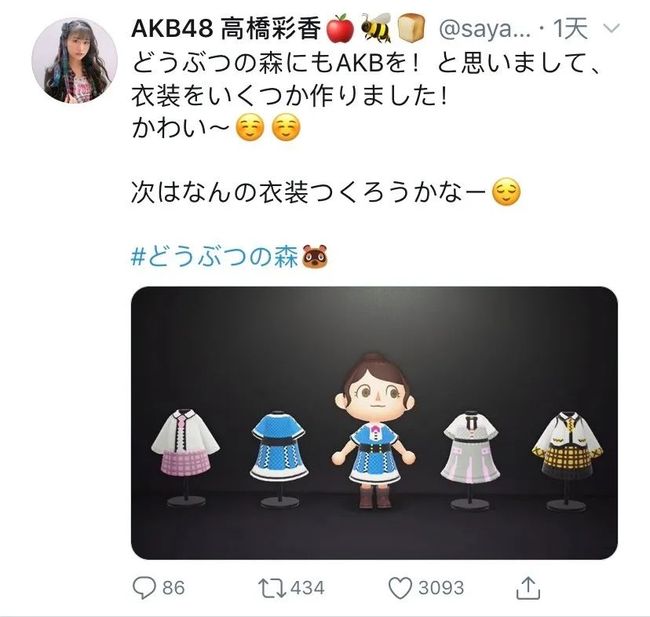Viewport: 650px width, 617px height.
Task: Retweet using the 434 retweet icon
Action: click(272, 588)
